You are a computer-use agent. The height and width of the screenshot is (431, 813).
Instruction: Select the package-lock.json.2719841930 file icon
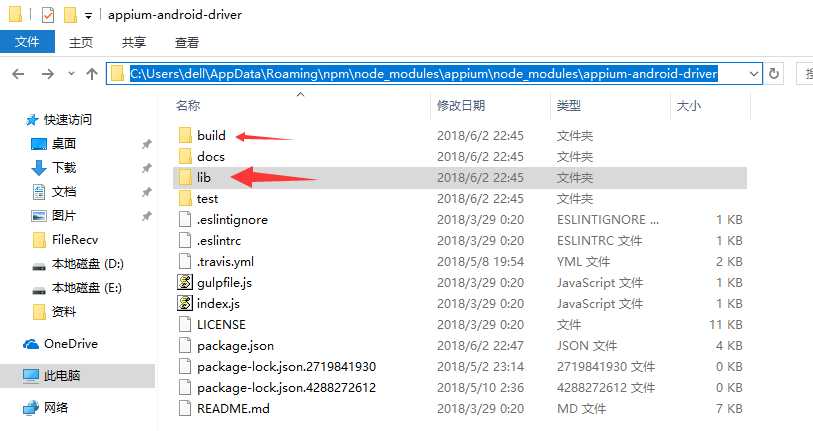pos(185,367)
